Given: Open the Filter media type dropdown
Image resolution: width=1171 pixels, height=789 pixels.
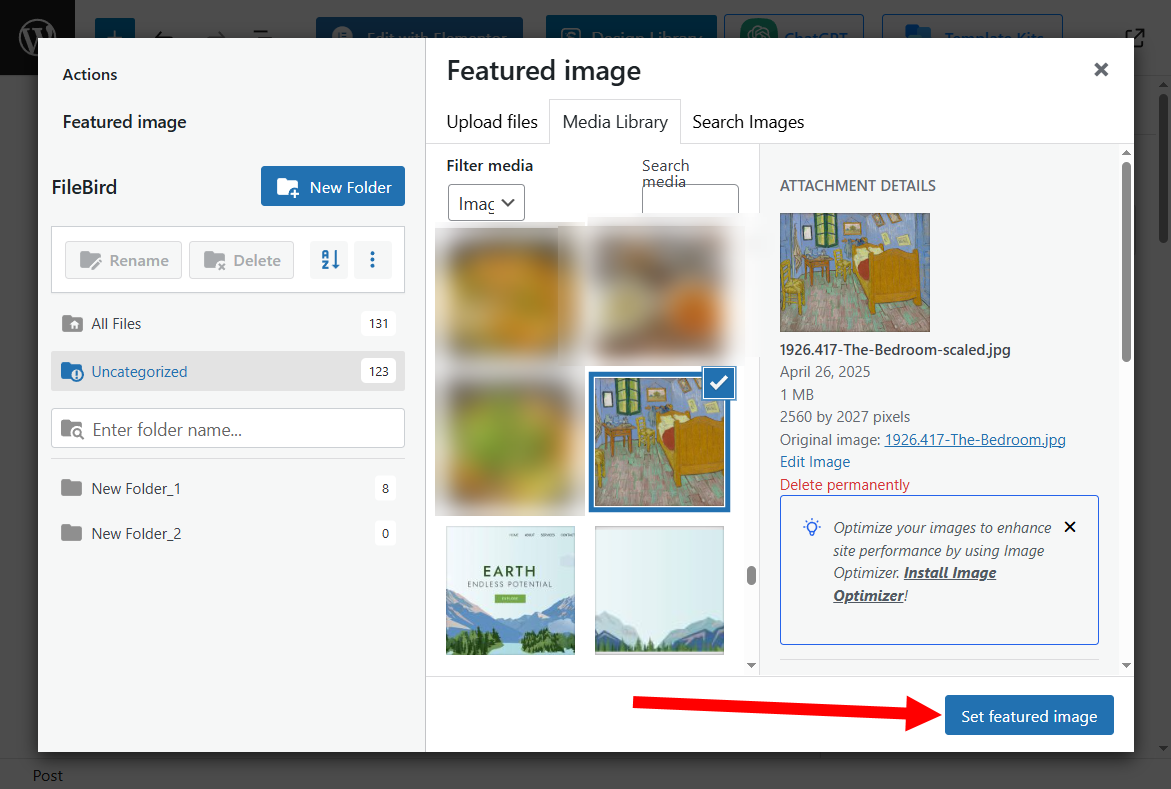Looking at the screenshot, I should coord(486,202).
